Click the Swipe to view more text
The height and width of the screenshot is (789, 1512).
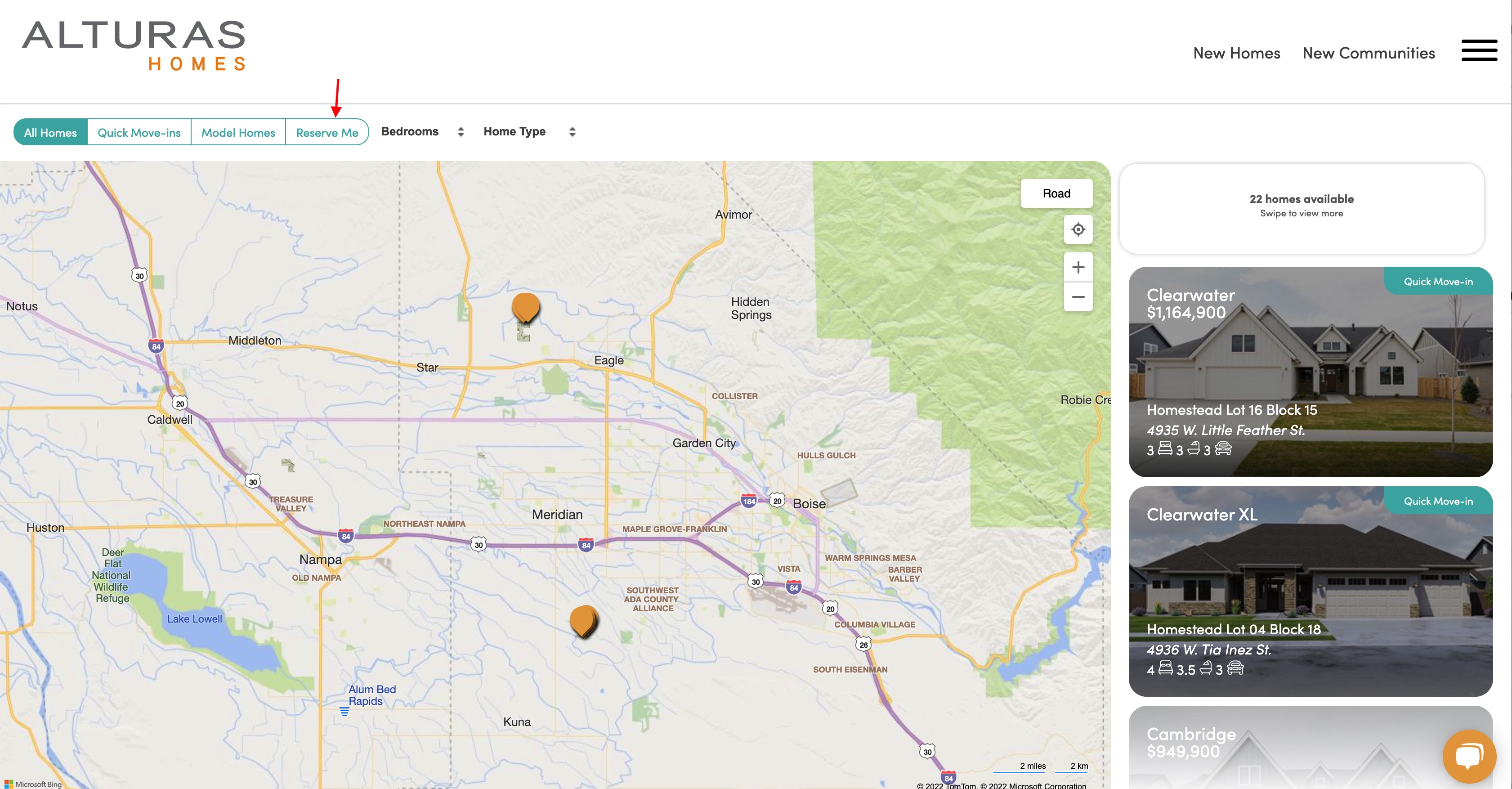1301,214
